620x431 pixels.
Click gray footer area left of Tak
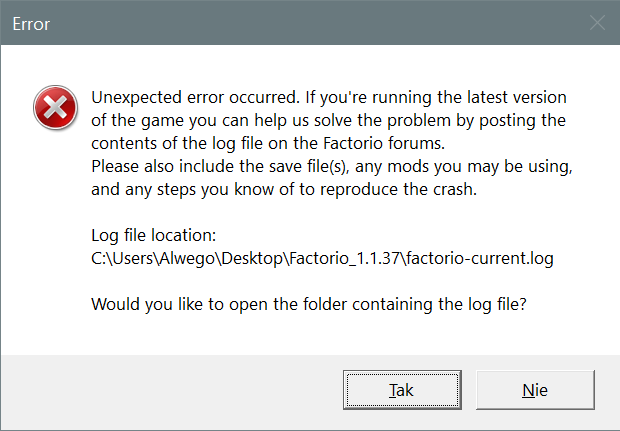(170, 390)
